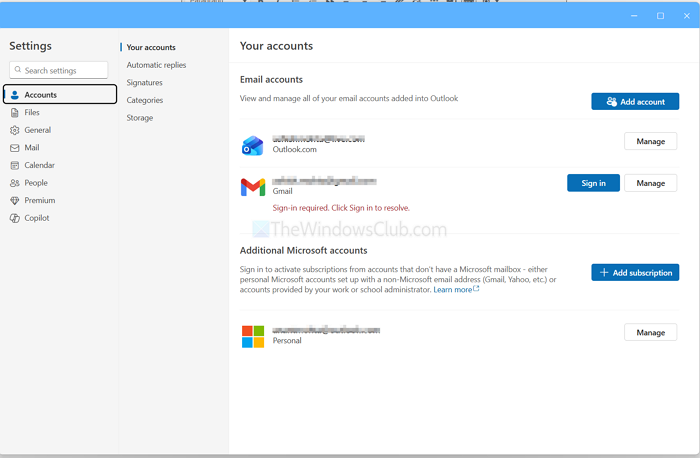Focus the Search settings field

click(x=58, y=70)
